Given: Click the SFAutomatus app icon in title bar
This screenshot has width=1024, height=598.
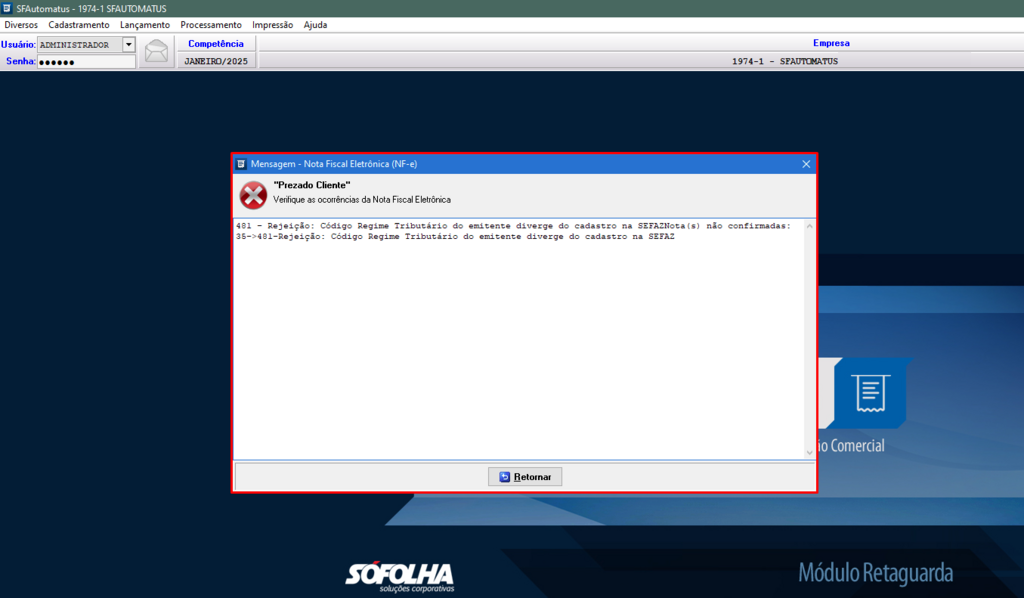Looking at the screenshot, I should (8, 8).
